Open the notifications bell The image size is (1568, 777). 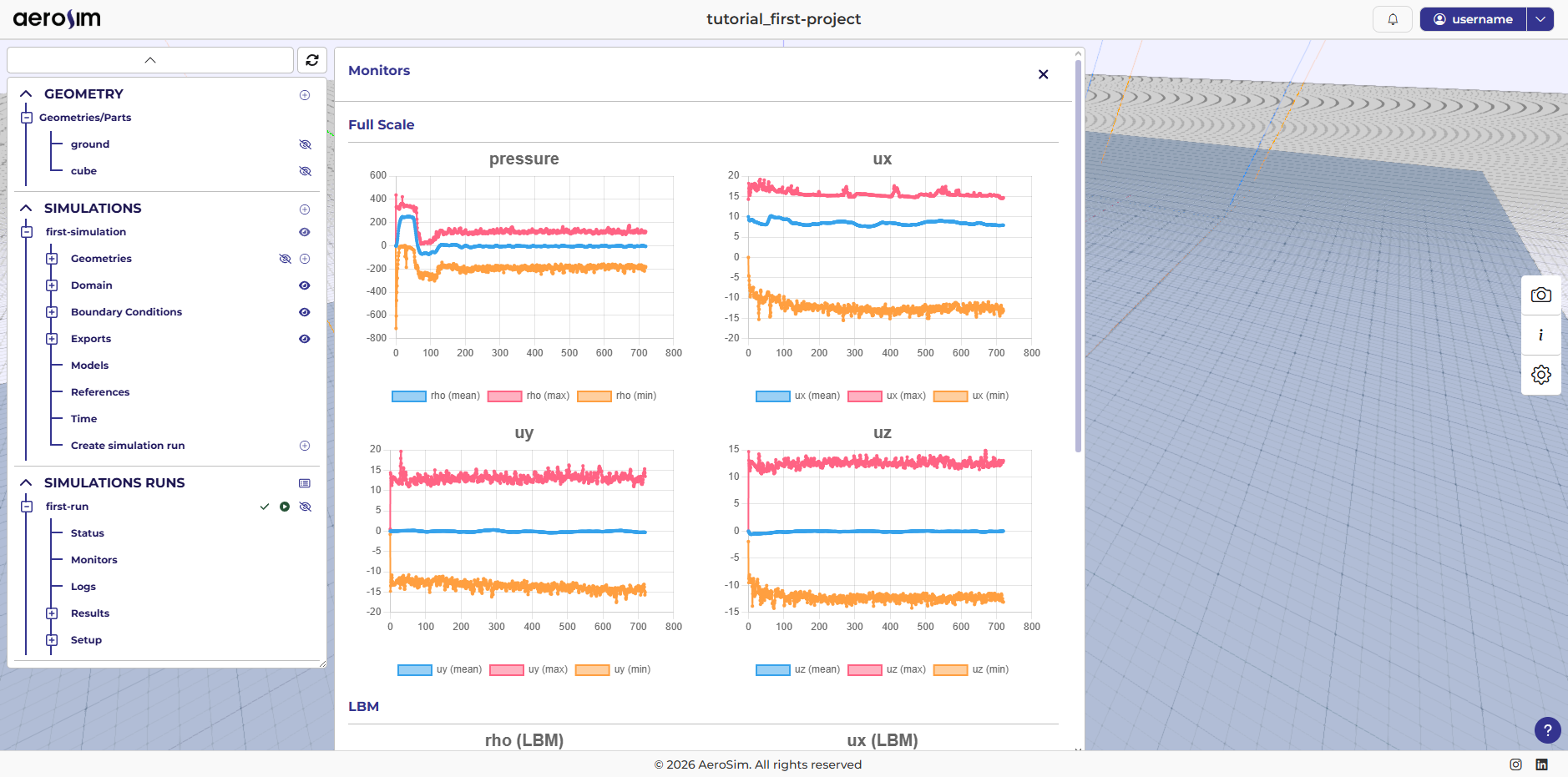1392,19
